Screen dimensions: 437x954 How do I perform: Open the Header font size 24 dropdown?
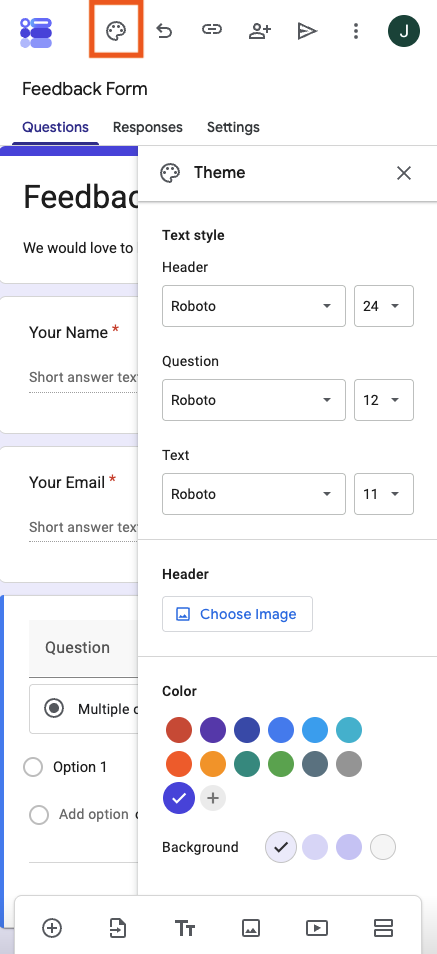(384, 306)
